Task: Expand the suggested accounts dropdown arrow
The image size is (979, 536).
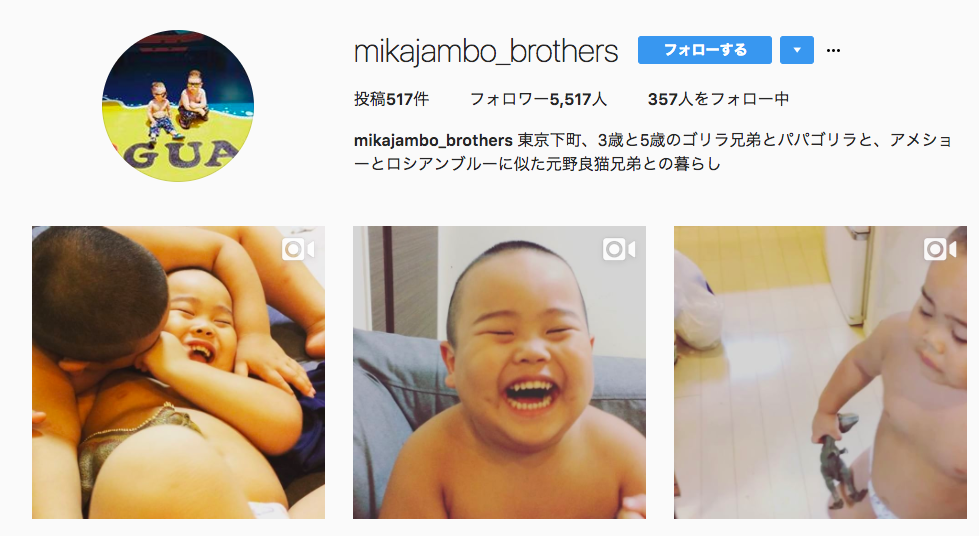Action: click(797, 50)
